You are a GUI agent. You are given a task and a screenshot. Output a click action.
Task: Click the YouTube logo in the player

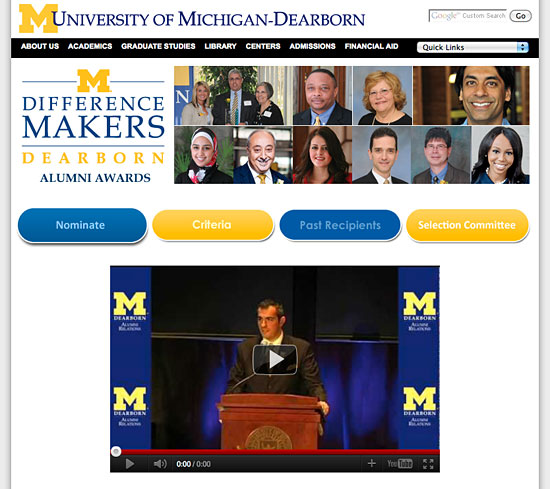click(x=400, y=464)
